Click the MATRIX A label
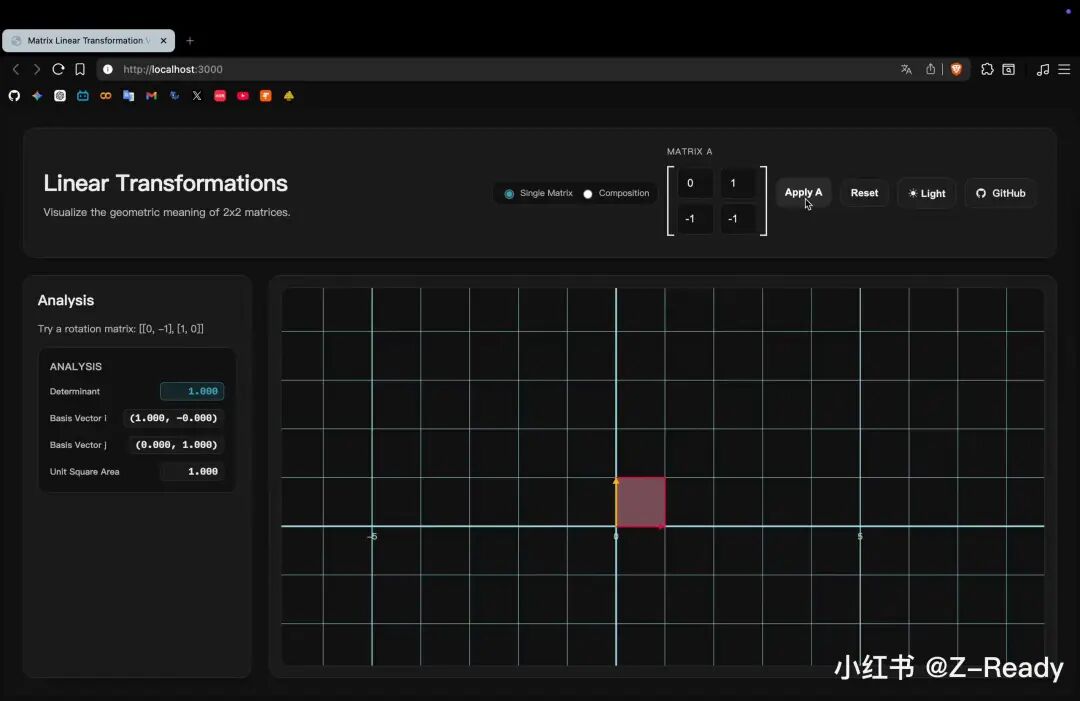This screenshot has height=701, width=1080. tap(689, 151)
